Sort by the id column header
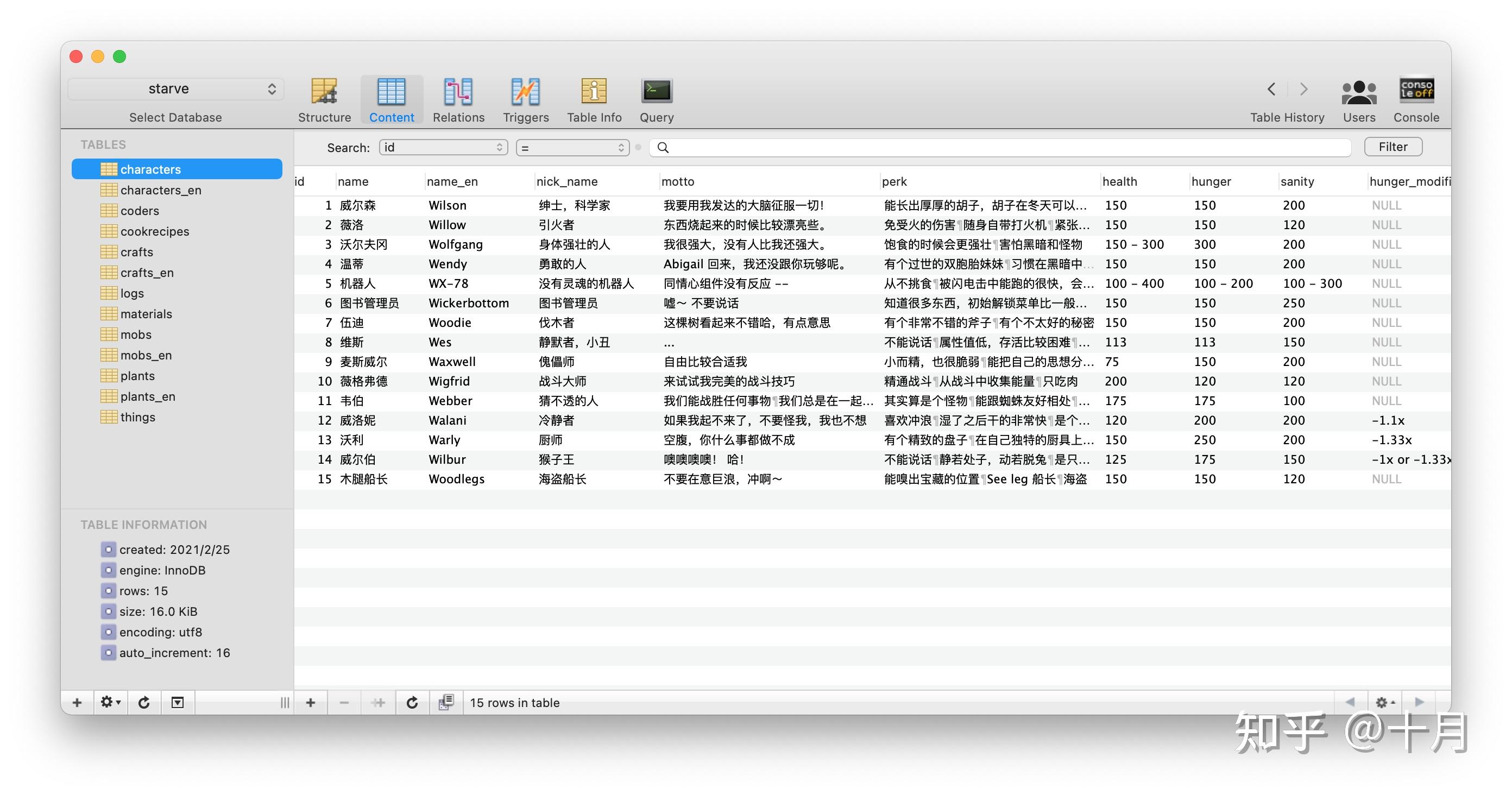 pyautogui.click(x=314, y=181)
